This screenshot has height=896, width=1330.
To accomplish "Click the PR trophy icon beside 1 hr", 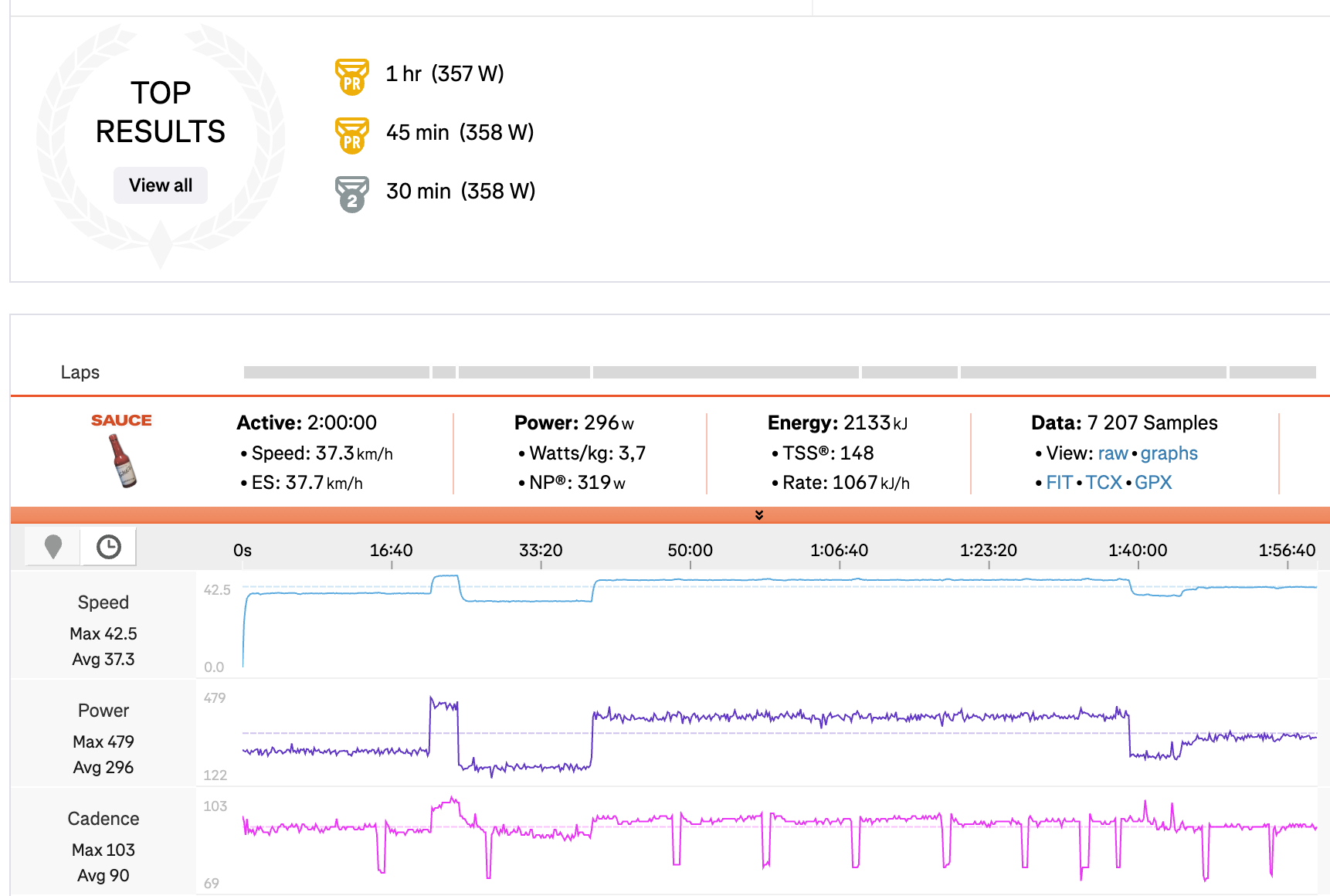I will pyautogui.click(x=351, y=76).
